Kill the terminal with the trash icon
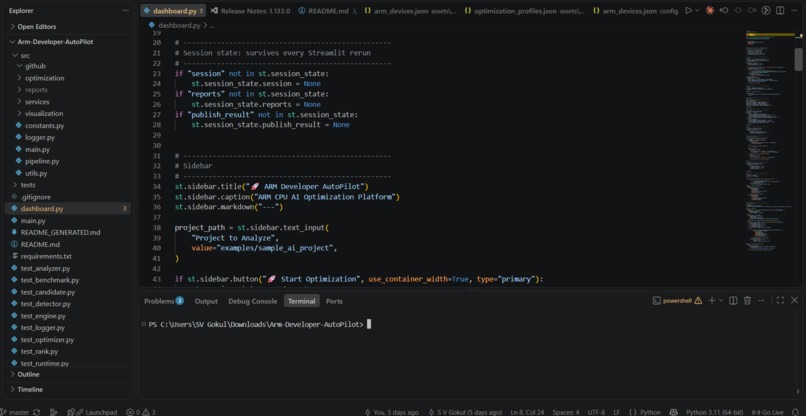The image size is (806, 416). (747, 300)
